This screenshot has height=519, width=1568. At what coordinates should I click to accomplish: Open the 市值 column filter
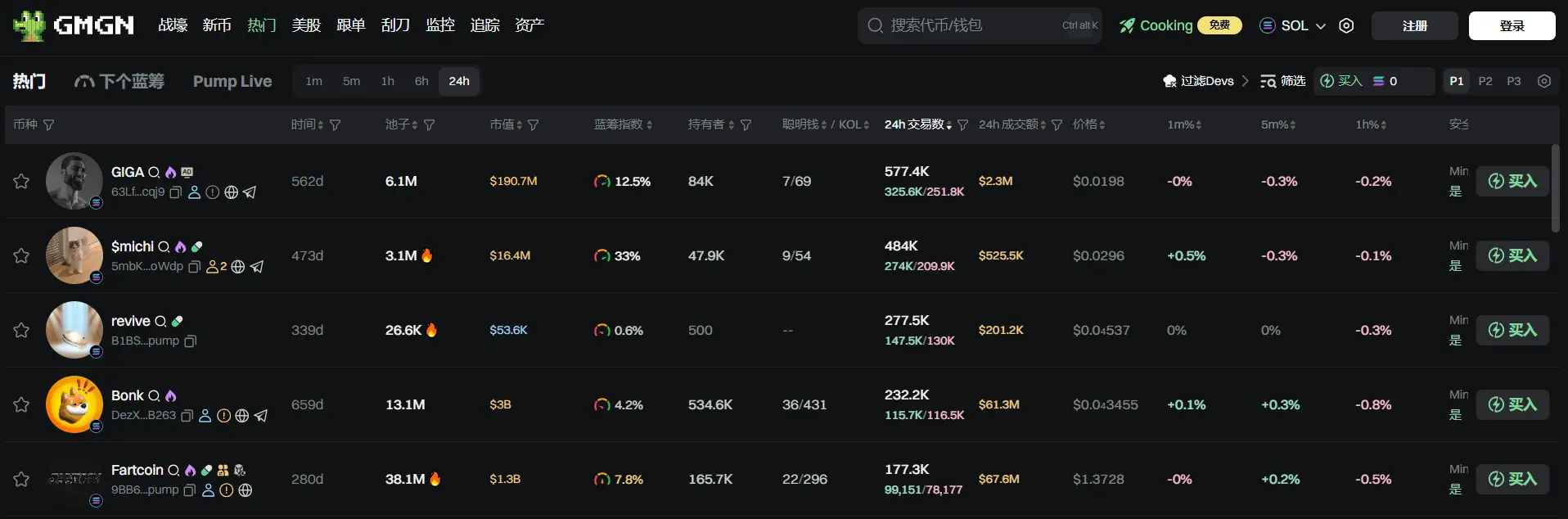pos(534,125)
